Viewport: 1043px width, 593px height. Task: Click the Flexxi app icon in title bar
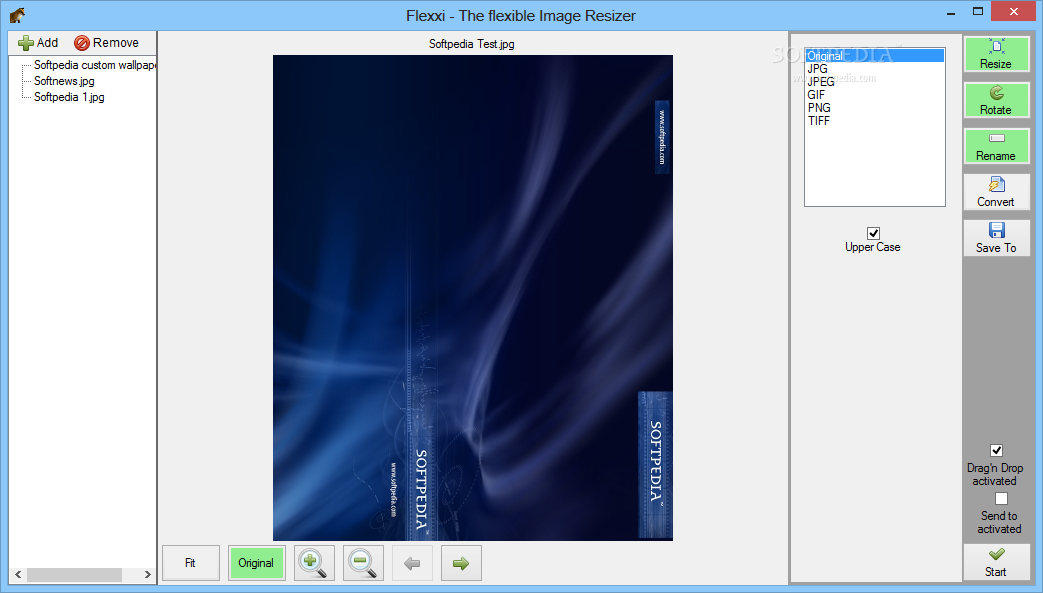point(17,15)
